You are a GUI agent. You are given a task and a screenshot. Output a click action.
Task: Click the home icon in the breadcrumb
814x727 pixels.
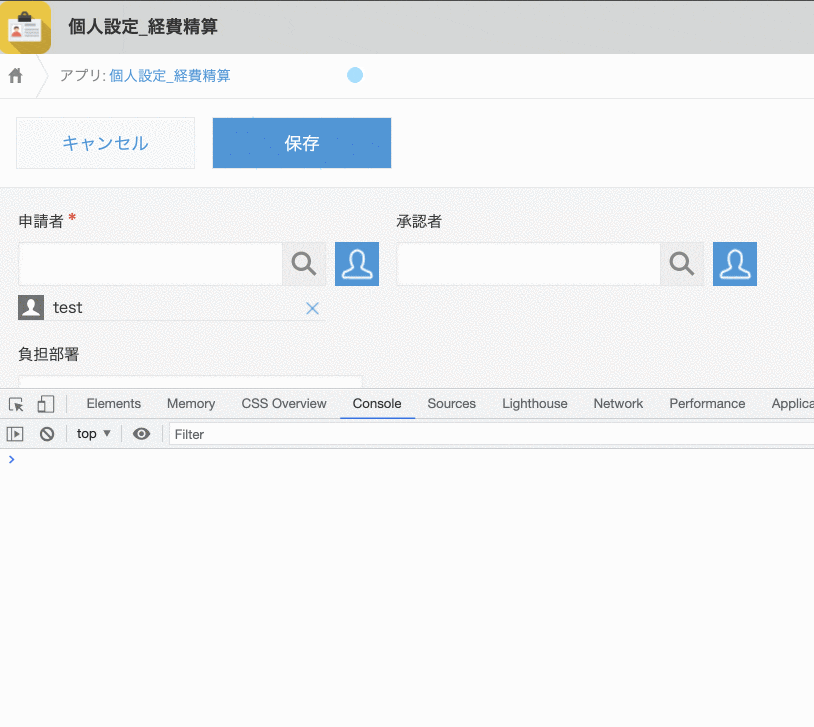point(14,75)
